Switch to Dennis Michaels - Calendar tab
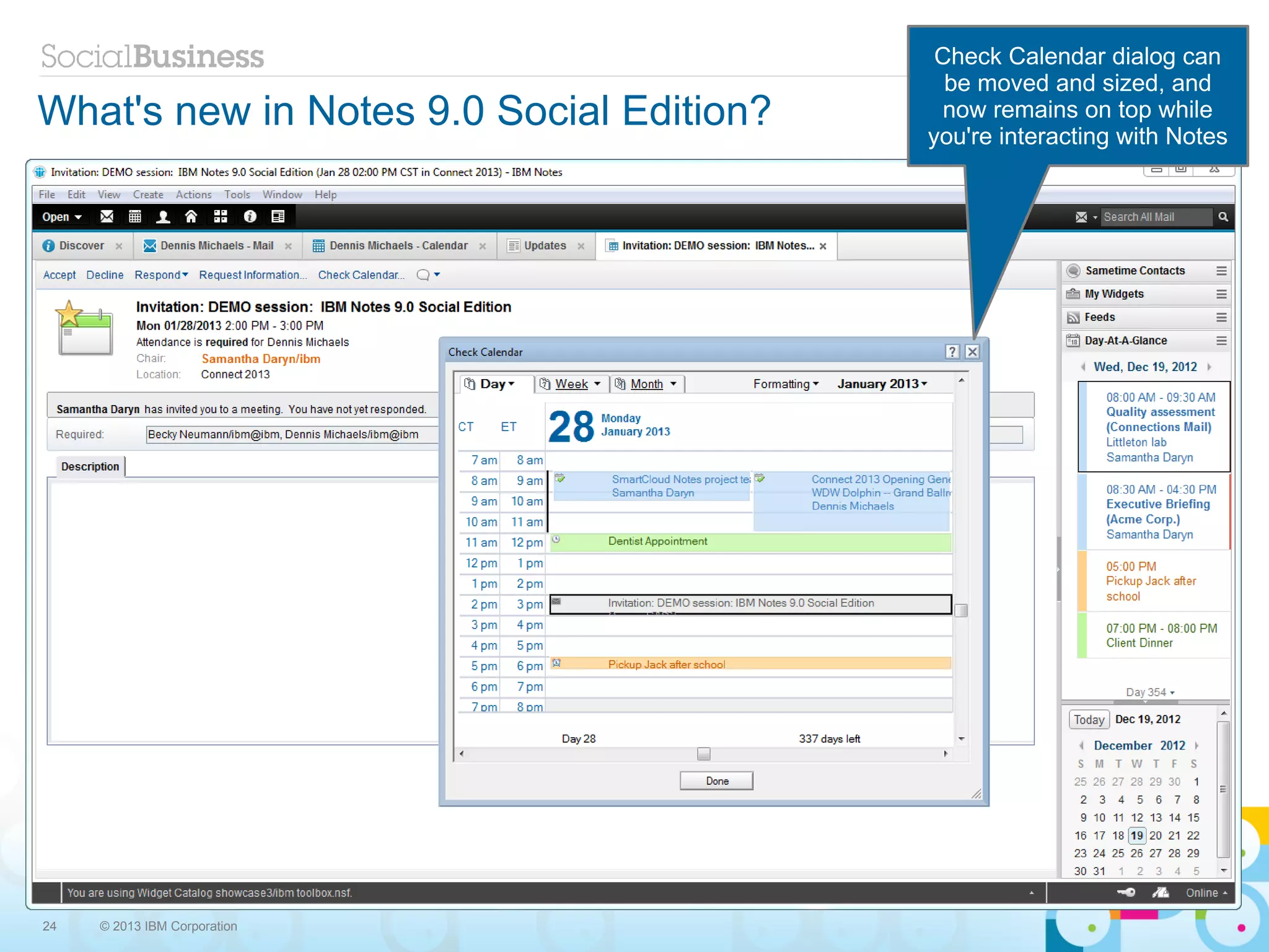The width and height of the screenshot is (1269, 952). click(x=398, y=246)
